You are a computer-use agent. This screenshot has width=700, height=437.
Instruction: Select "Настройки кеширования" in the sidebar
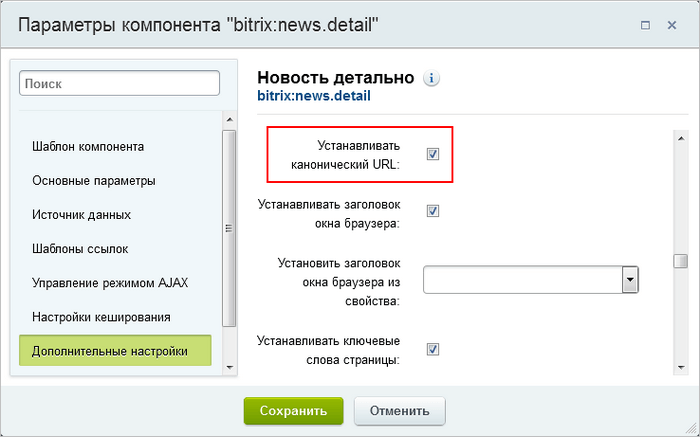[x=101, y=317]
